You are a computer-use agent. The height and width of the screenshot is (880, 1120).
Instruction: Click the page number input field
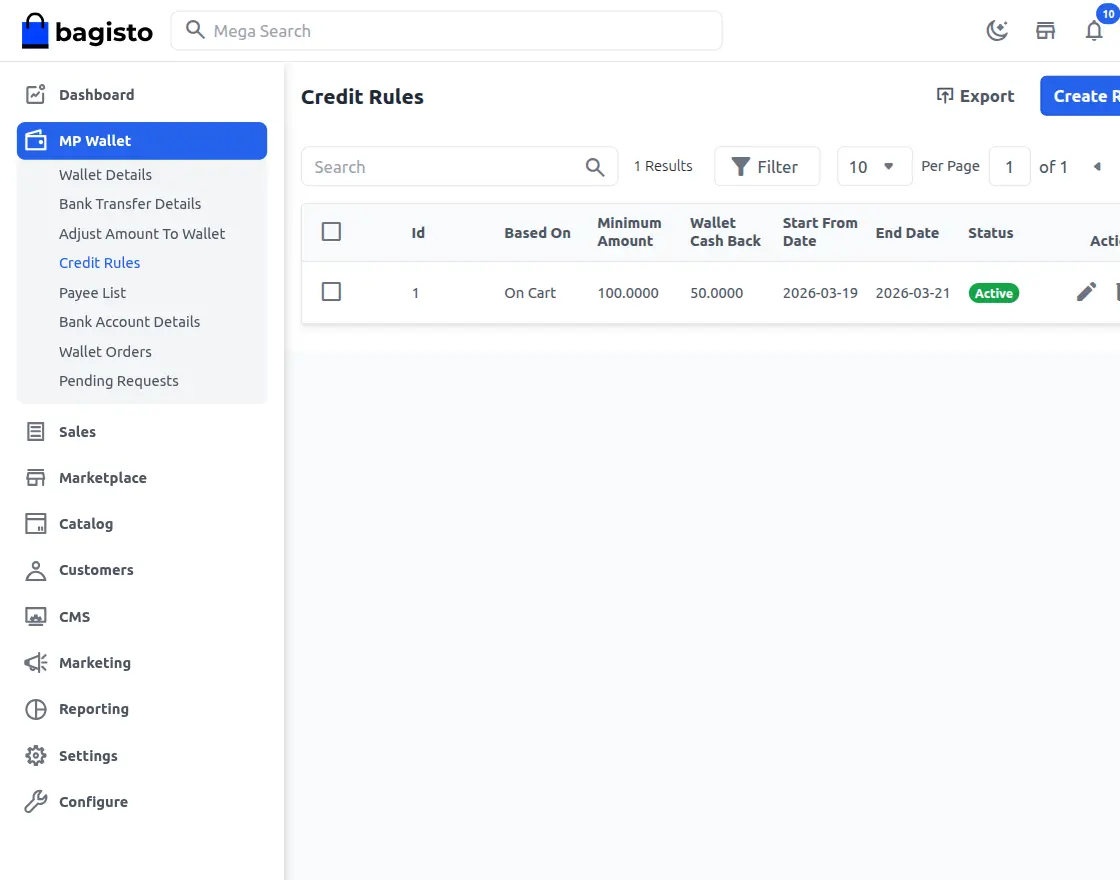click(x=1009, y=166)
